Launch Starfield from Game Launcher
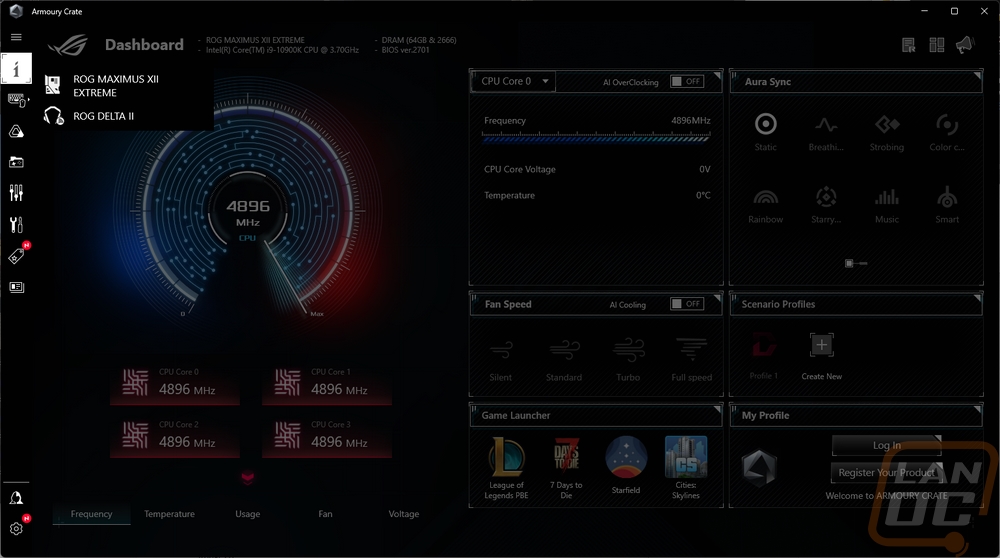Viewport: 1000px width, 558px height. [626, 466]
